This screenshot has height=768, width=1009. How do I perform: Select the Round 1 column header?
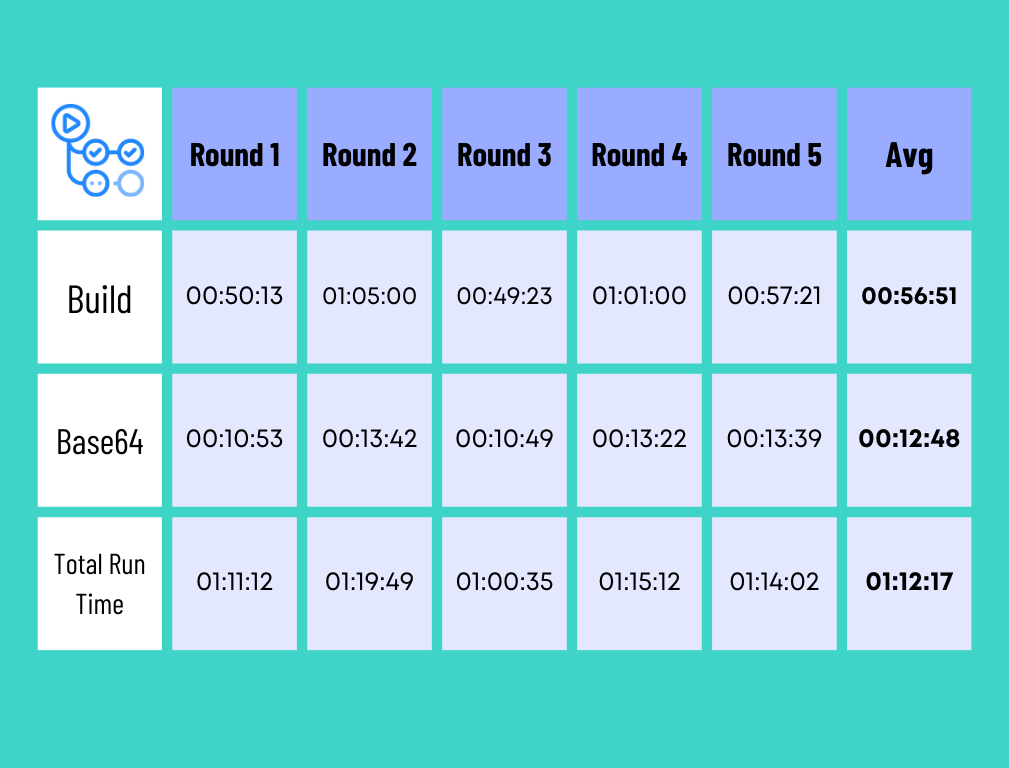(235, 154)
